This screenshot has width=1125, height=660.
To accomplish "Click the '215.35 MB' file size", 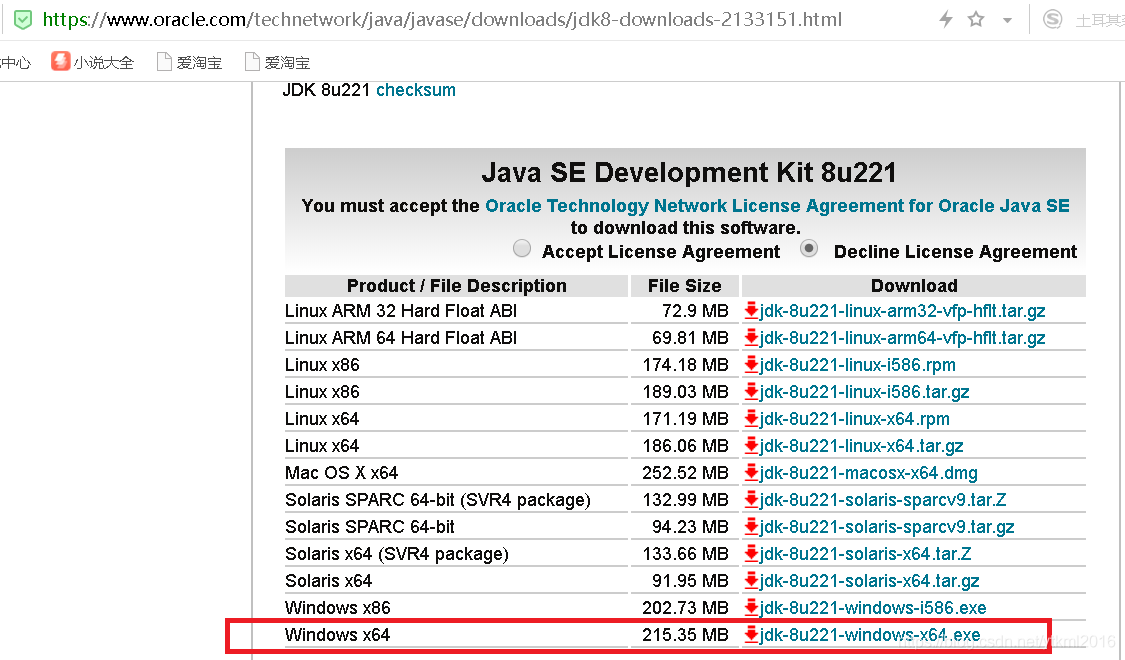I will [x=685, y=635].
